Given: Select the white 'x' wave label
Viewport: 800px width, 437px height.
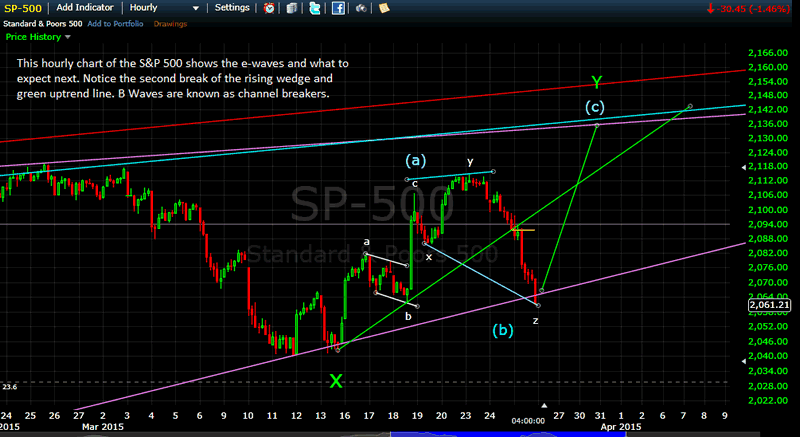Looking at the screenshot, I should [x=429, y=257].
